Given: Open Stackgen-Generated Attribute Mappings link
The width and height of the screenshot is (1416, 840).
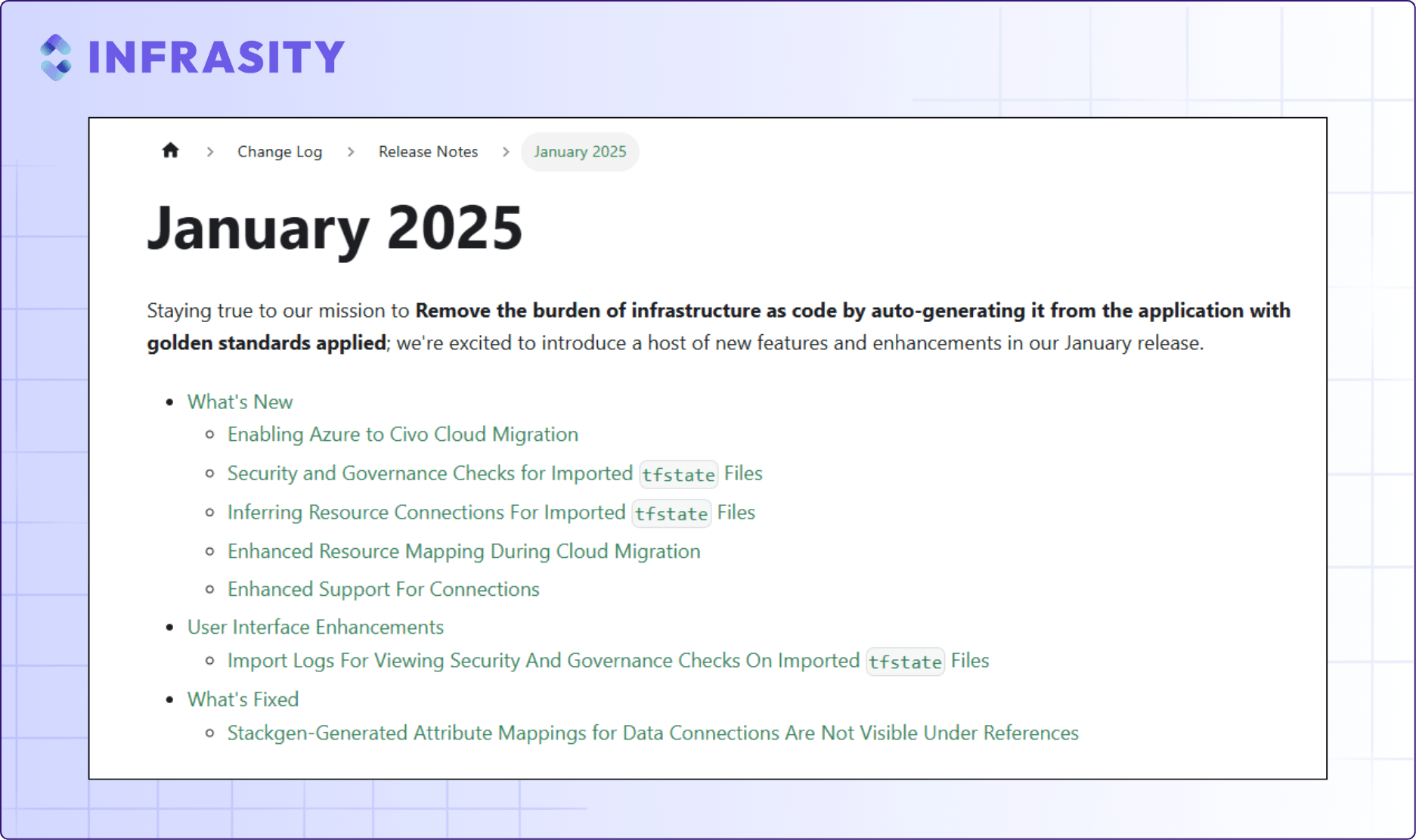Looking at the screenshot, I should (653, 733).
